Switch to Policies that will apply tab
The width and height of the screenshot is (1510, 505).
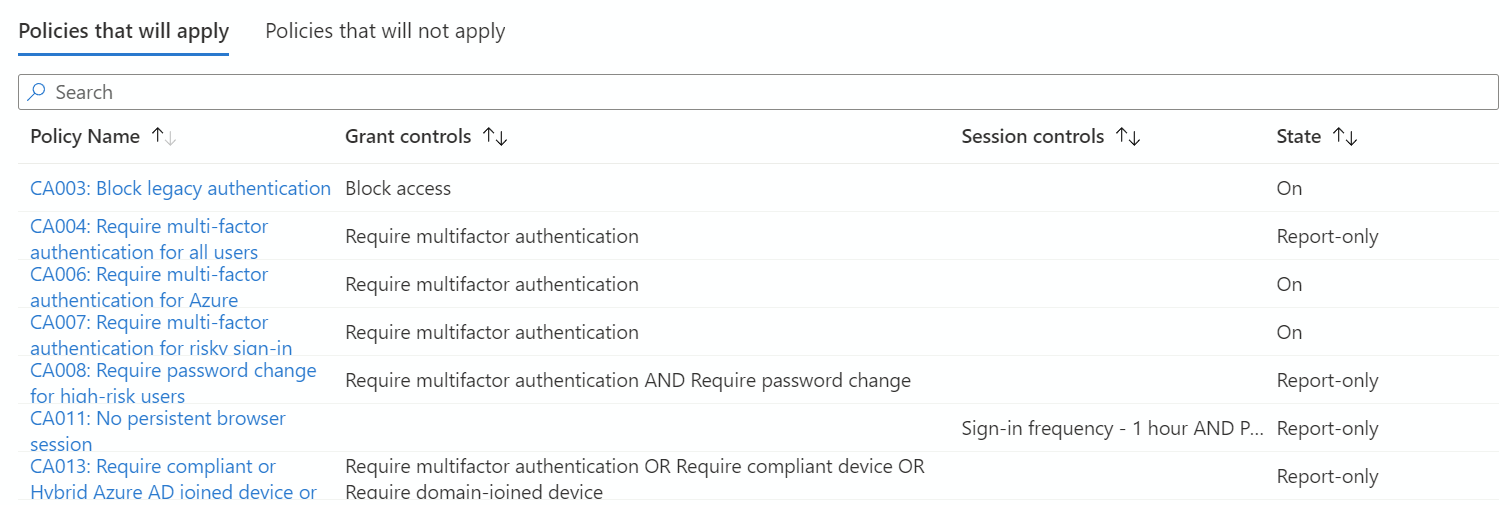point(124,31)
